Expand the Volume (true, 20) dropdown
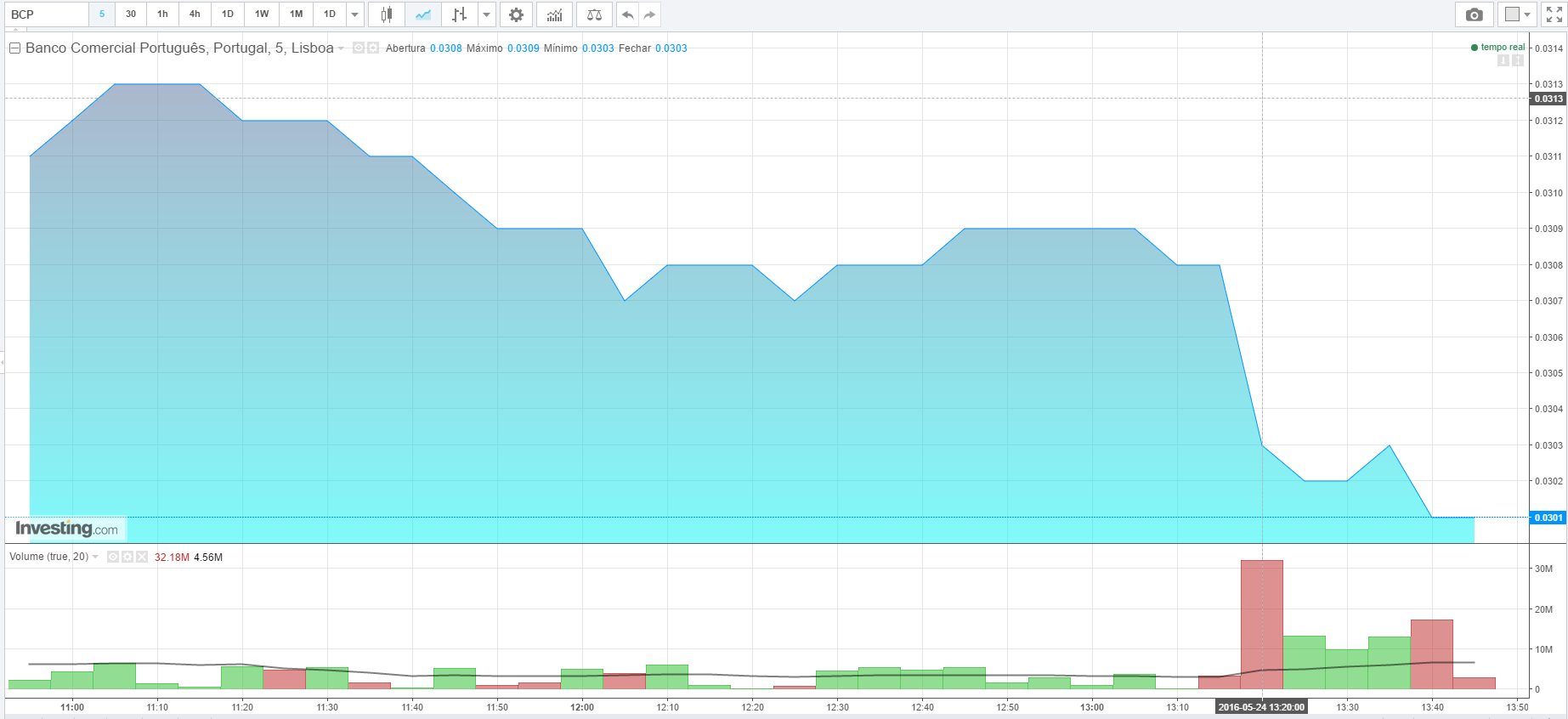The width and height of the screenshot is (1568, 719). pos(95,557)
